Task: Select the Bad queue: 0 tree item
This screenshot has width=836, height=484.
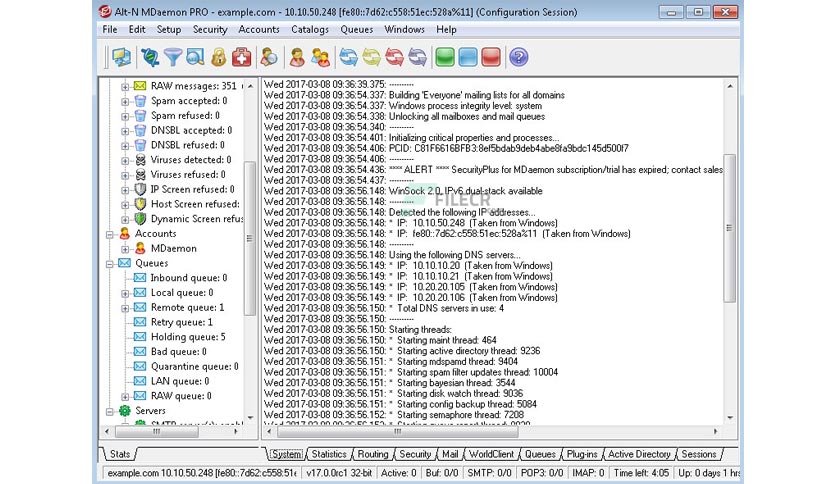Action: click(179, 352)
